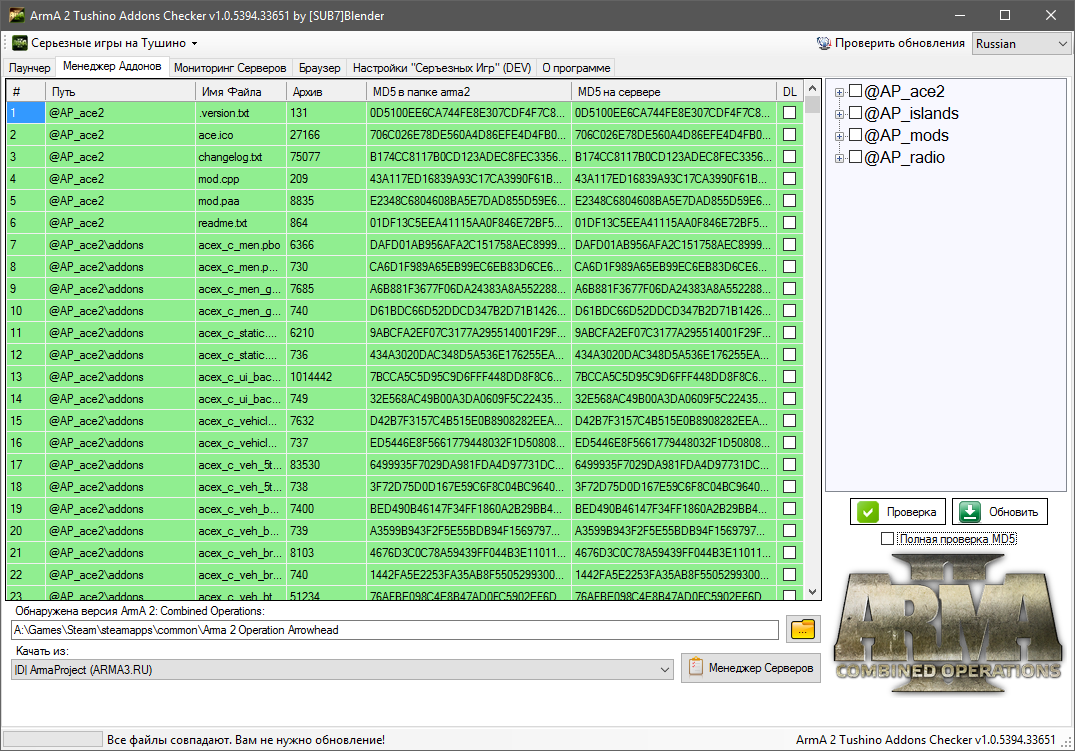Click the table scrollbar up arrow
The width and height of the screenshot is (1075, 751).
812,88
